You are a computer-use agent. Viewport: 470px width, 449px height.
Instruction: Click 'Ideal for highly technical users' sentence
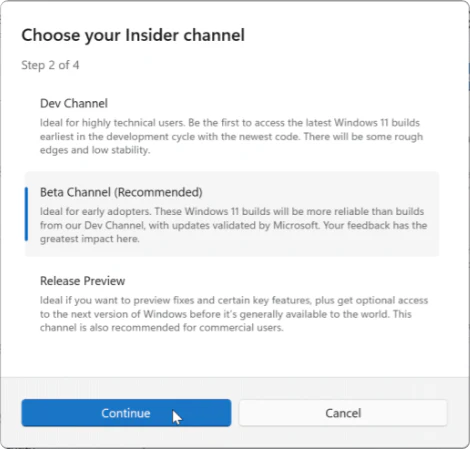pos(112,123)
